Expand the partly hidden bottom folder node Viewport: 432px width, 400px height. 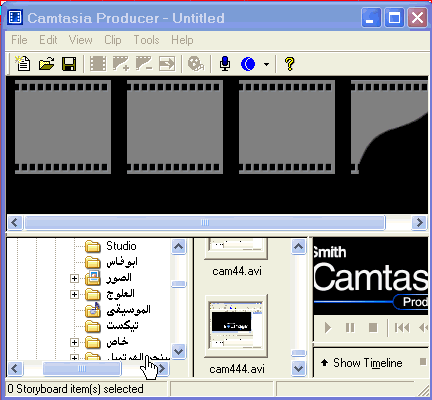[74, 357]
